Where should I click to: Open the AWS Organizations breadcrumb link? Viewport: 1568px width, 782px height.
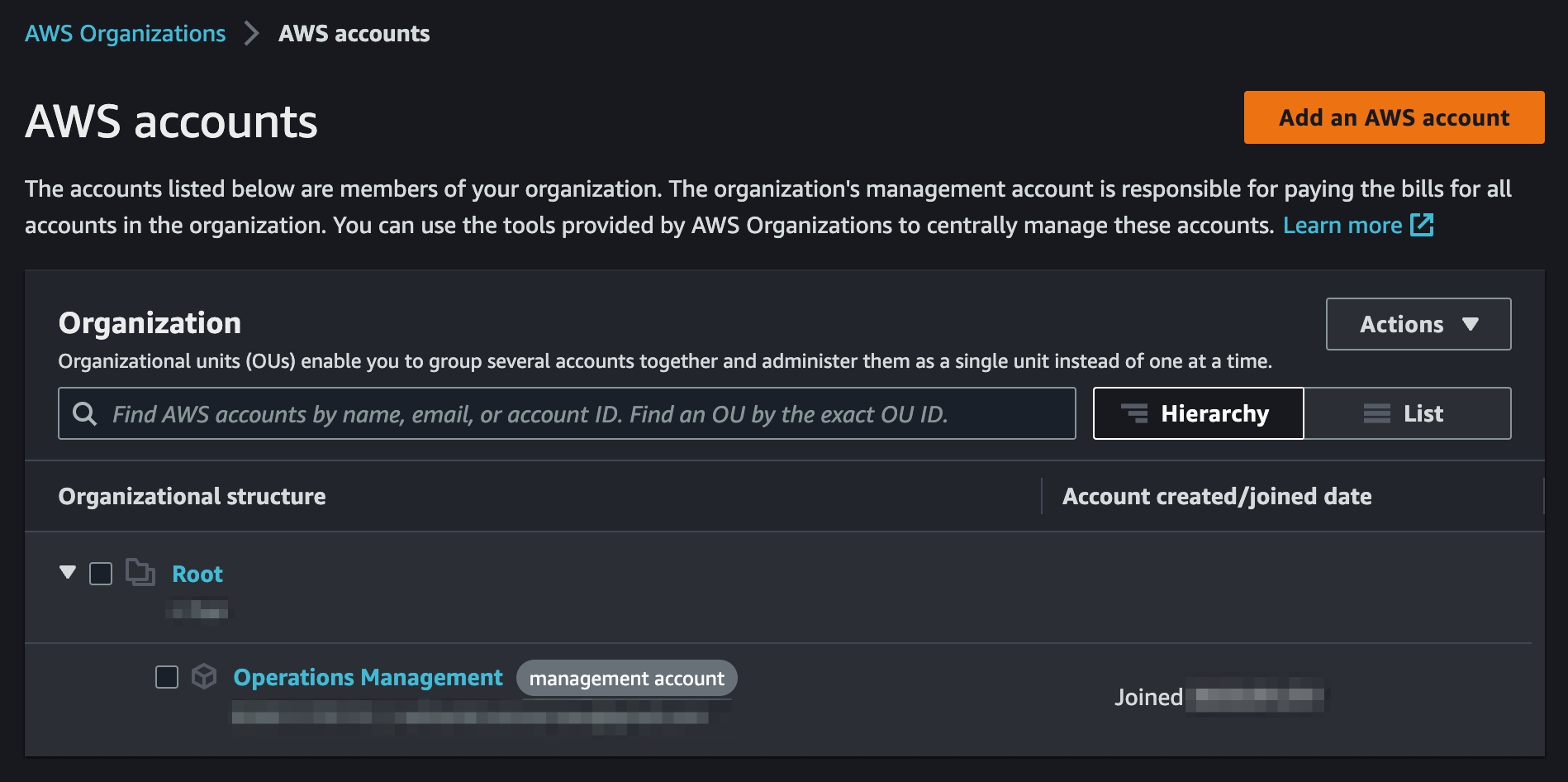125,34
